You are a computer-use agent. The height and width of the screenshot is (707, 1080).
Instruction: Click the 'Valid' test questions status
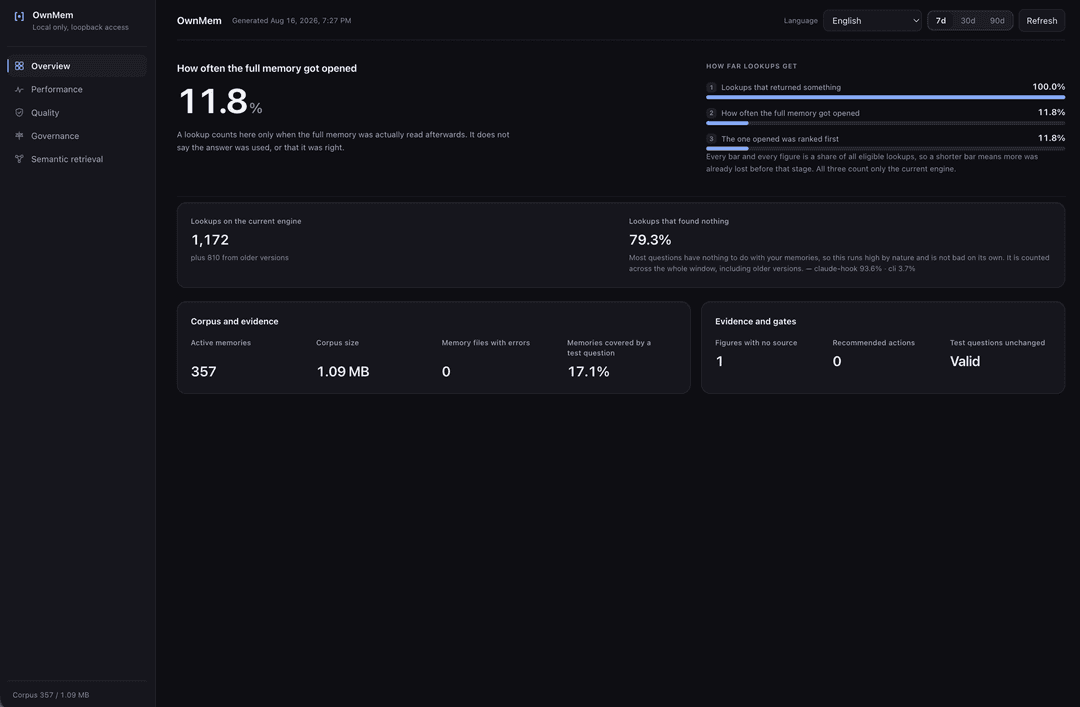[965, 361]
